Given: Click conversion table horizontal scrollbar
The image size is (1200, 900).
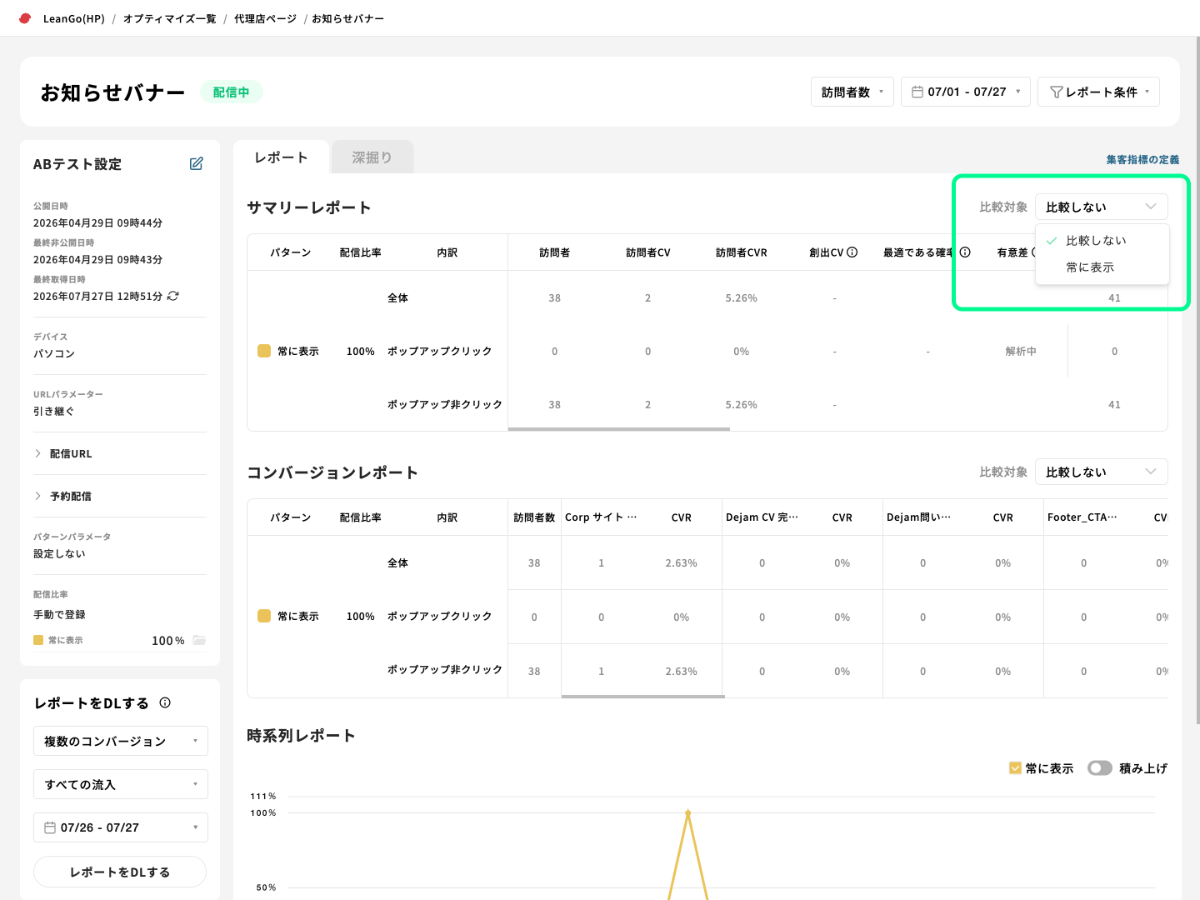Looking at the screenshot, I should click(x=643, y=695).
